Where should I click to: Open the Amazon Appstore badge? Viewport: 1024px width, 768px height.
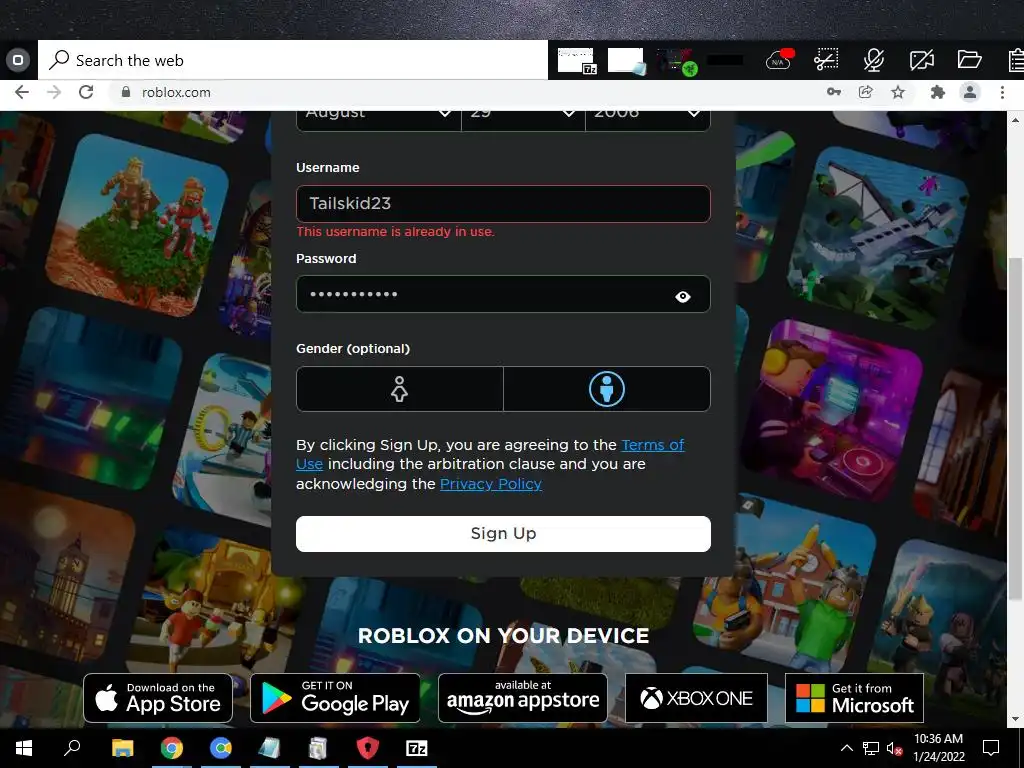pyautogui.click(x=522, y=698)
